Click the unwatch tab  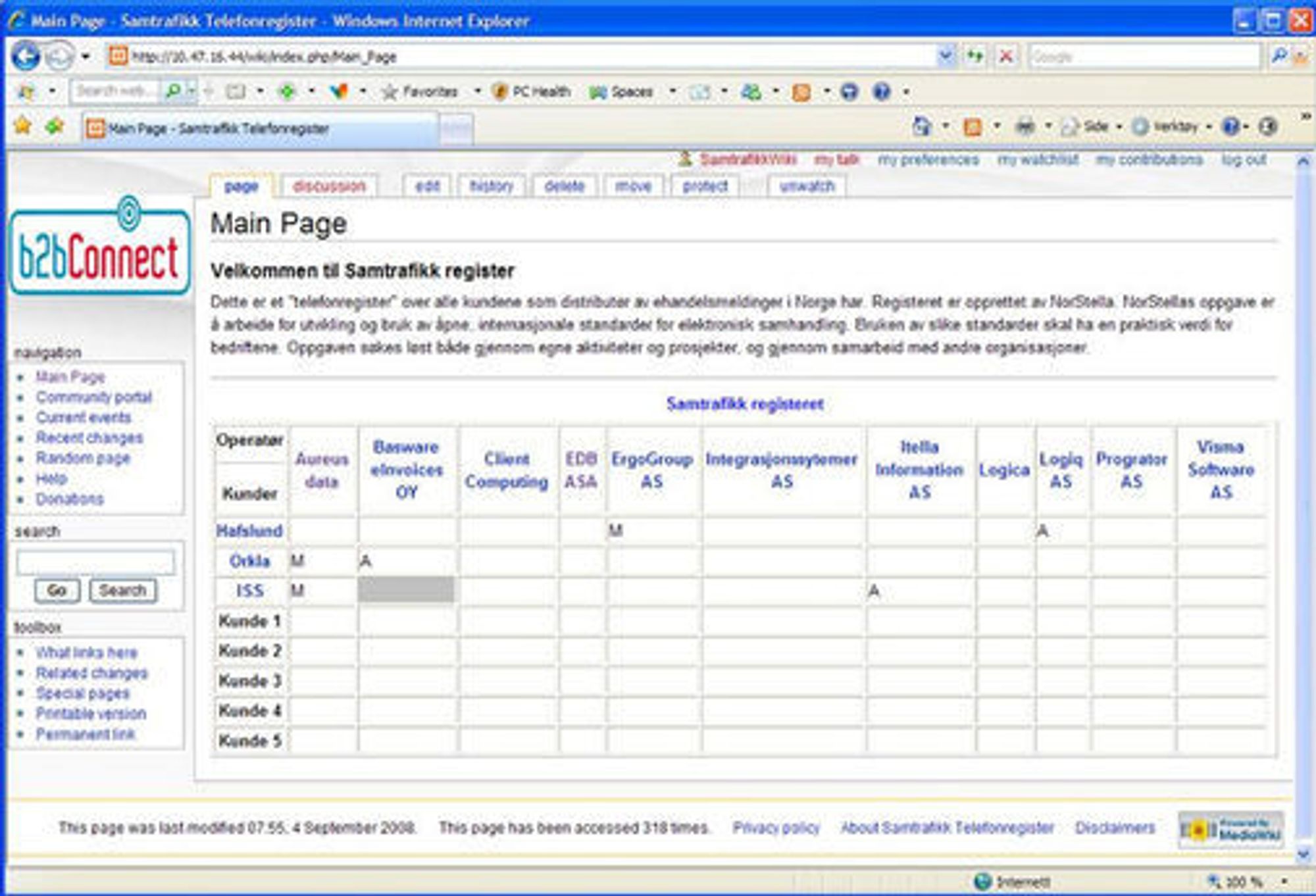pos(807,186)
